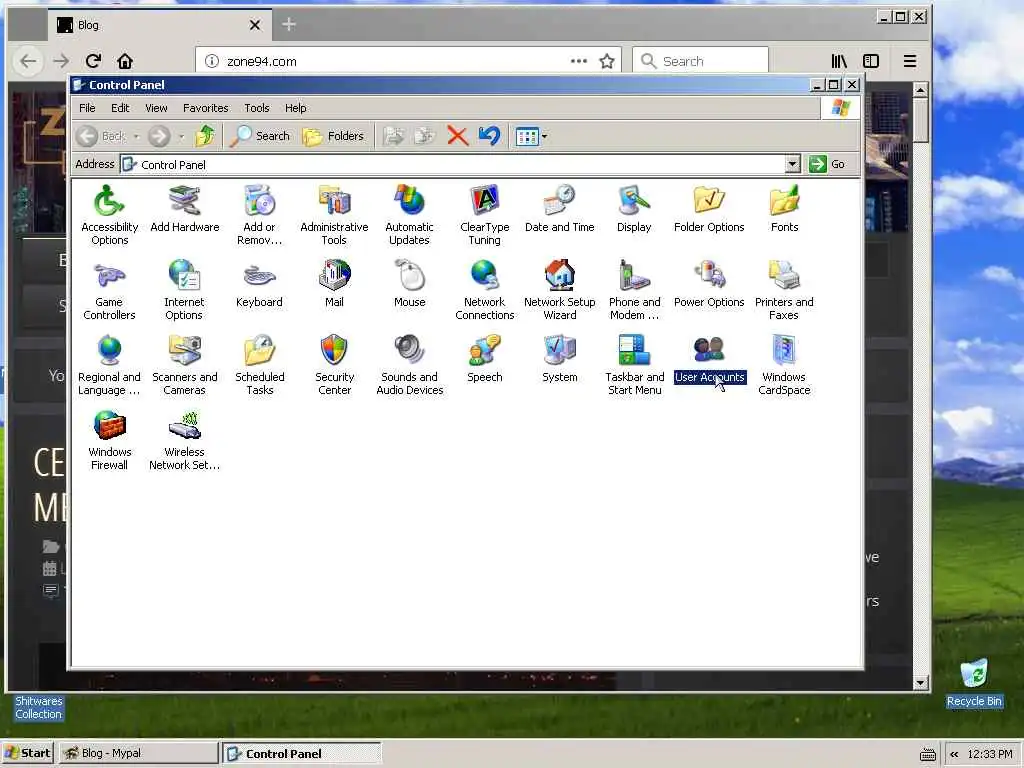Click the browser Search field
Viewport: 1024px width, 768px height.
pyautogui.click(x=701, y=61)
